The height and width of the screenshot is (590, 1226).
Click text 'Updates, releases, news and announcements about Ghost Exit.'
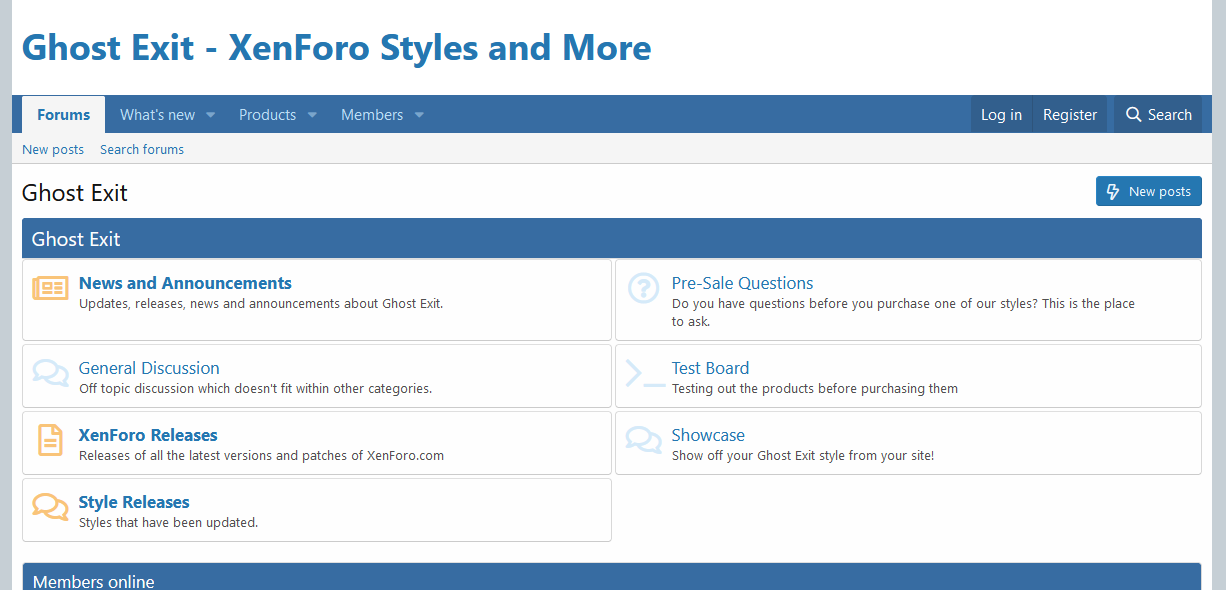261,304
